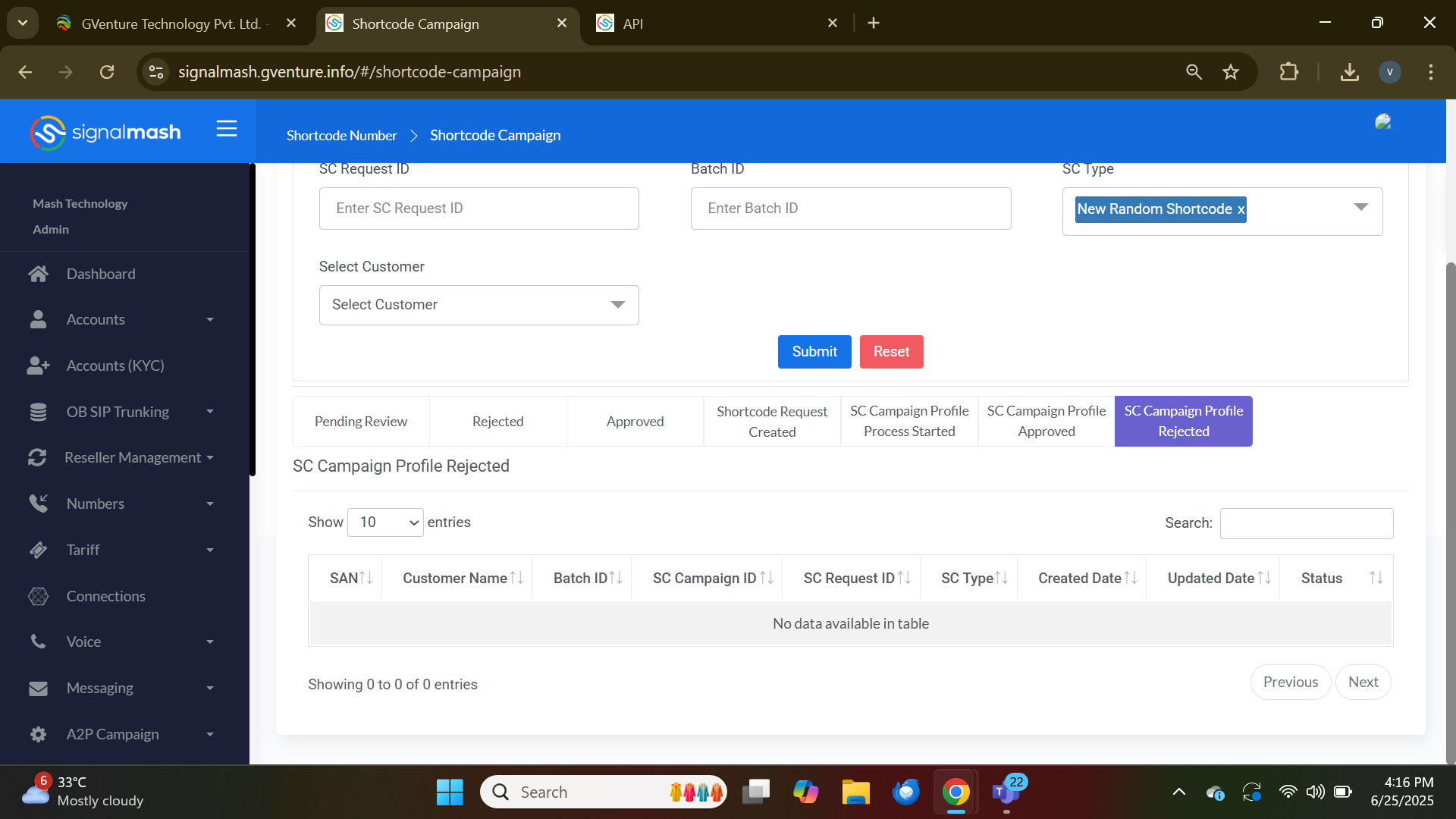
Task: Open SC Campaign Profile Approved tab
Action: tap(1046, 422)
